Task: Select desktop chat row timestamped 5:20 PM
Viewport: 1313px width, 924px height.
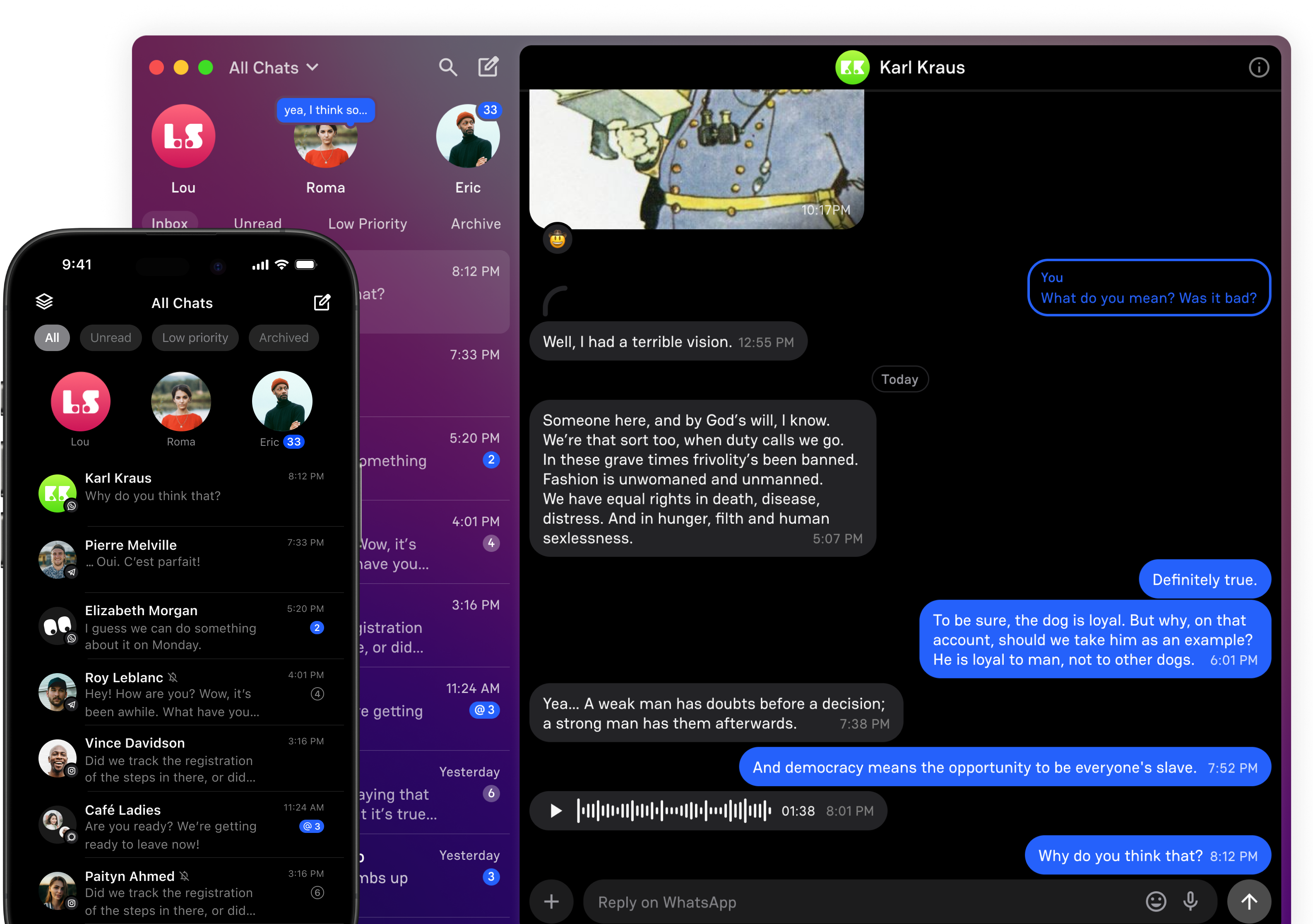Action: tap(435, 459)
